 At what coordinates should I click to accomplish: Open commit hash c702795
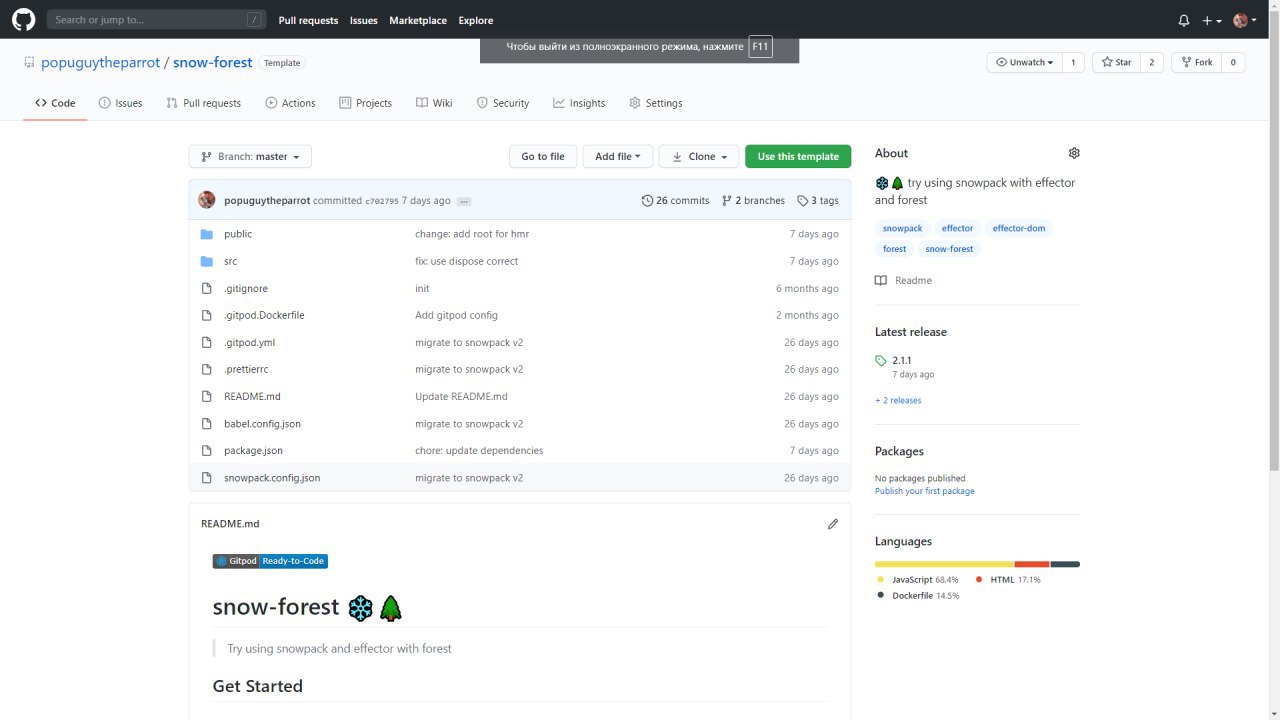[x=382, y=201]
